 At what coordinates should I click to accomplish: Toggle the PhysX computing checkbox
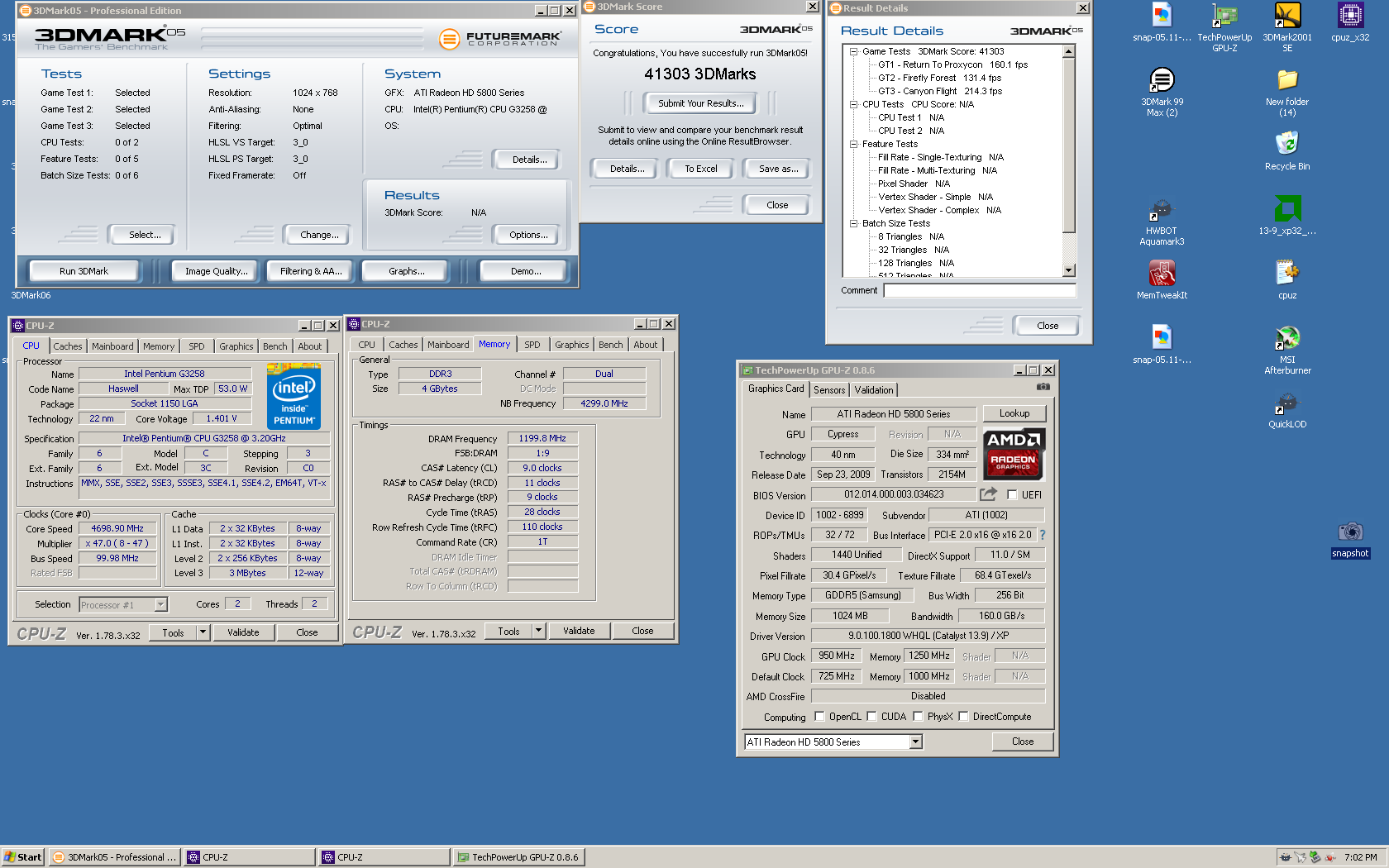[x=918, y=717]
